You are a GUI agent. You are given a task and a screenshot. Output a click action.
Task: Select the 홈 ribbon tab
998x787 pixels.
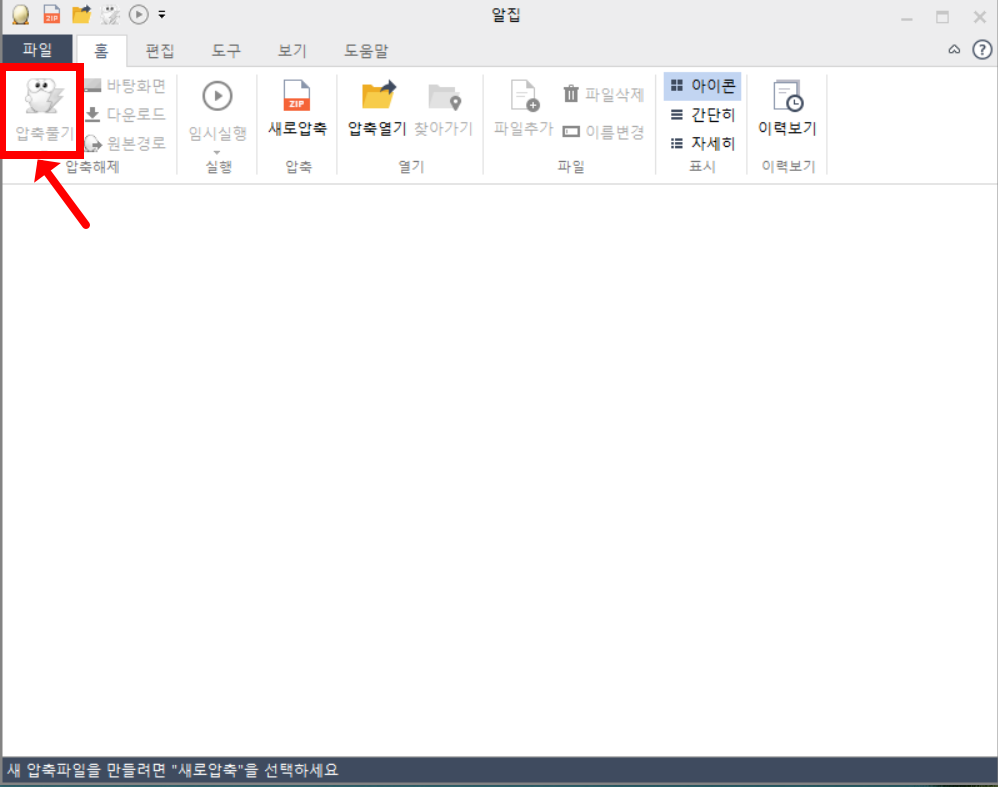[101, 50]
